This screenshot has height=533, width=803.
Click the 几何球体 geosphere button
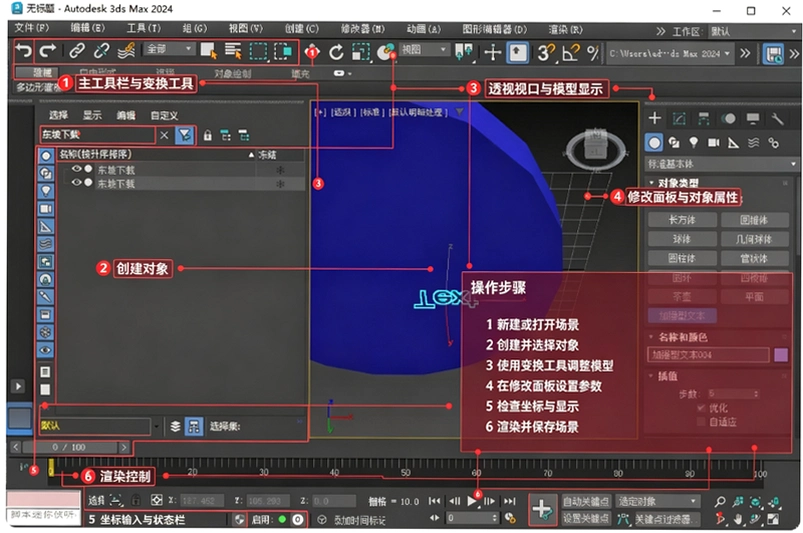click(x=755, y=239)
